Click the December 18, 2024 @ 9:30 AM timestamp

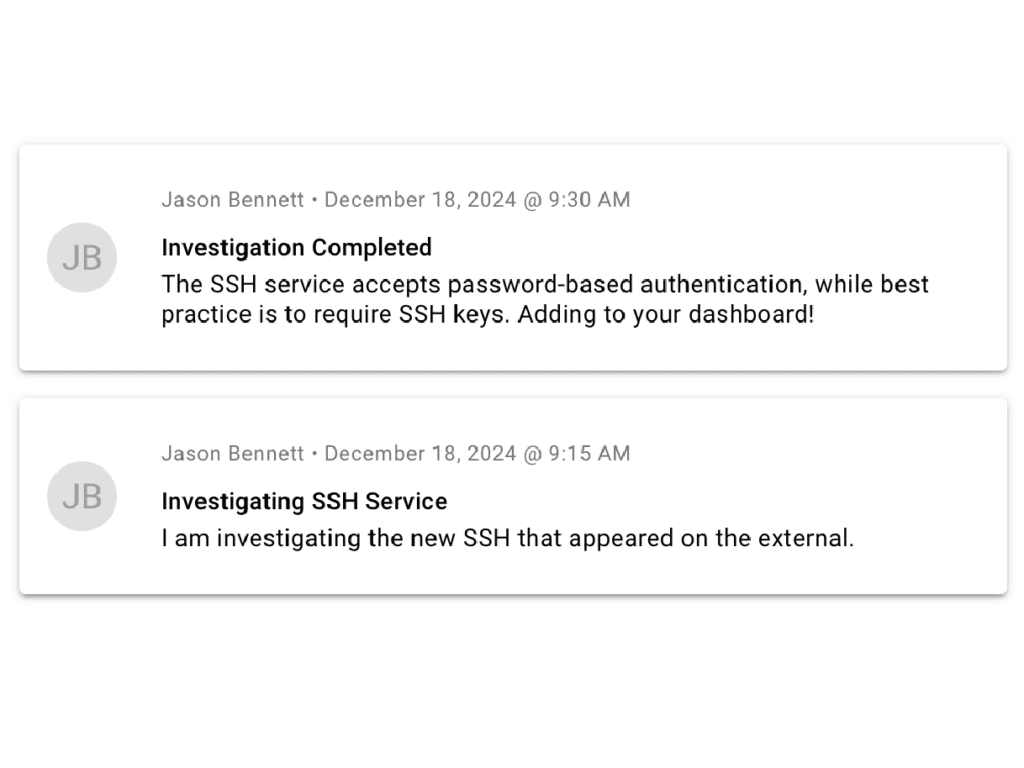[477, 199]
